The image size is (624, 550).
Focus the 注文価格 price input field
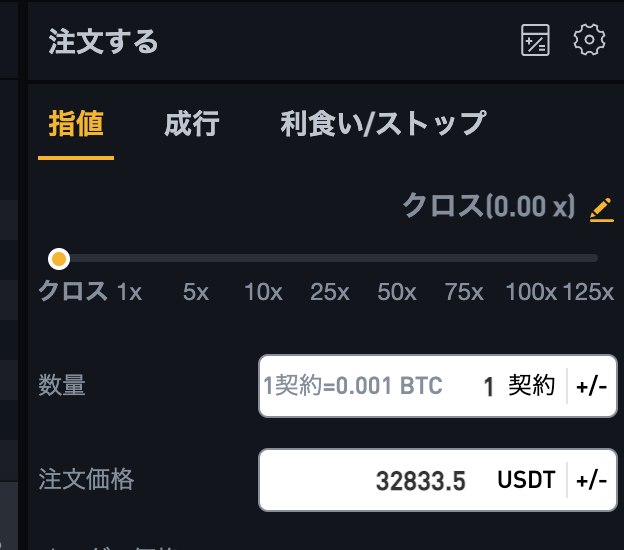(x=412, y=480)
